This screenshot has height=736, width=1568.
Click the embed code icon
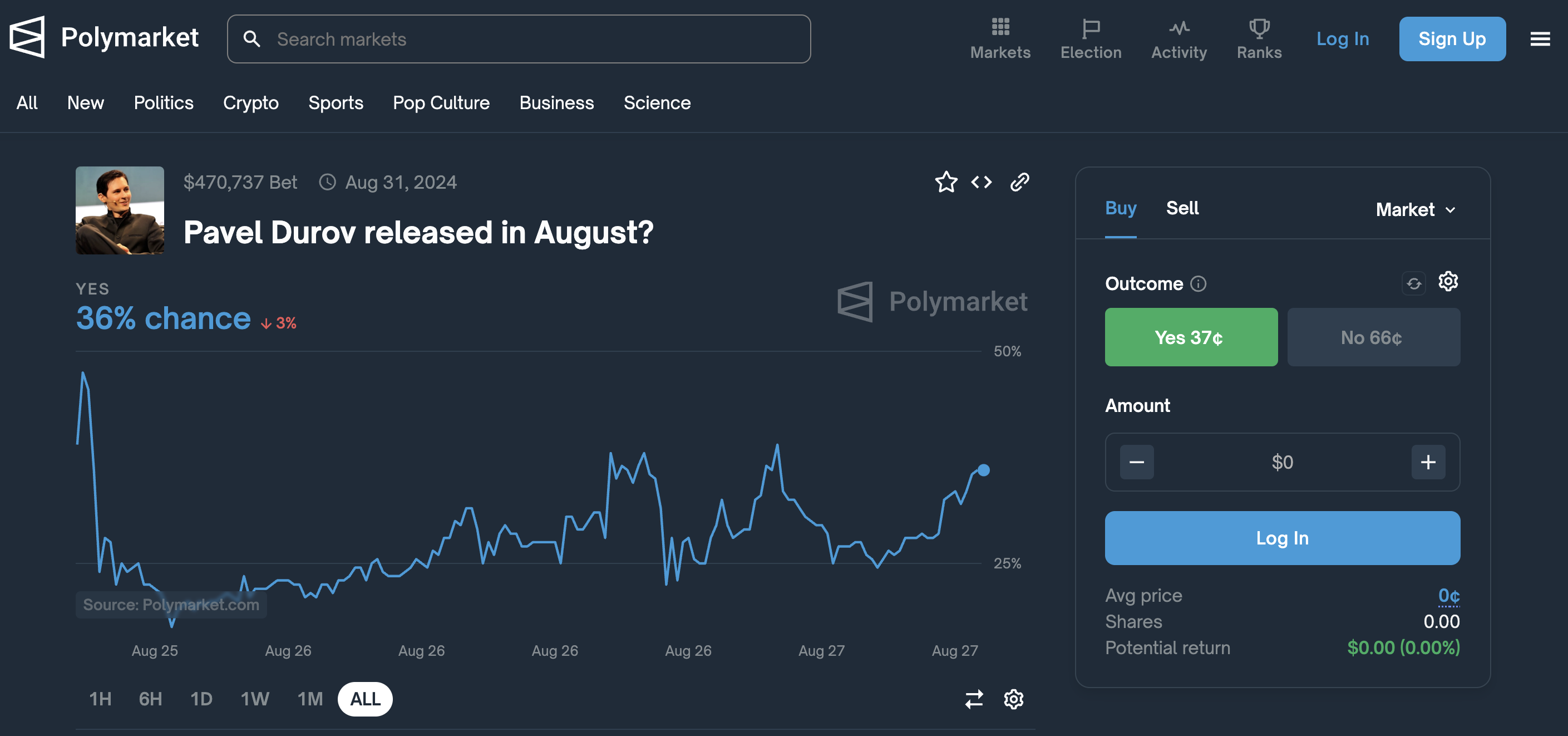981,182
